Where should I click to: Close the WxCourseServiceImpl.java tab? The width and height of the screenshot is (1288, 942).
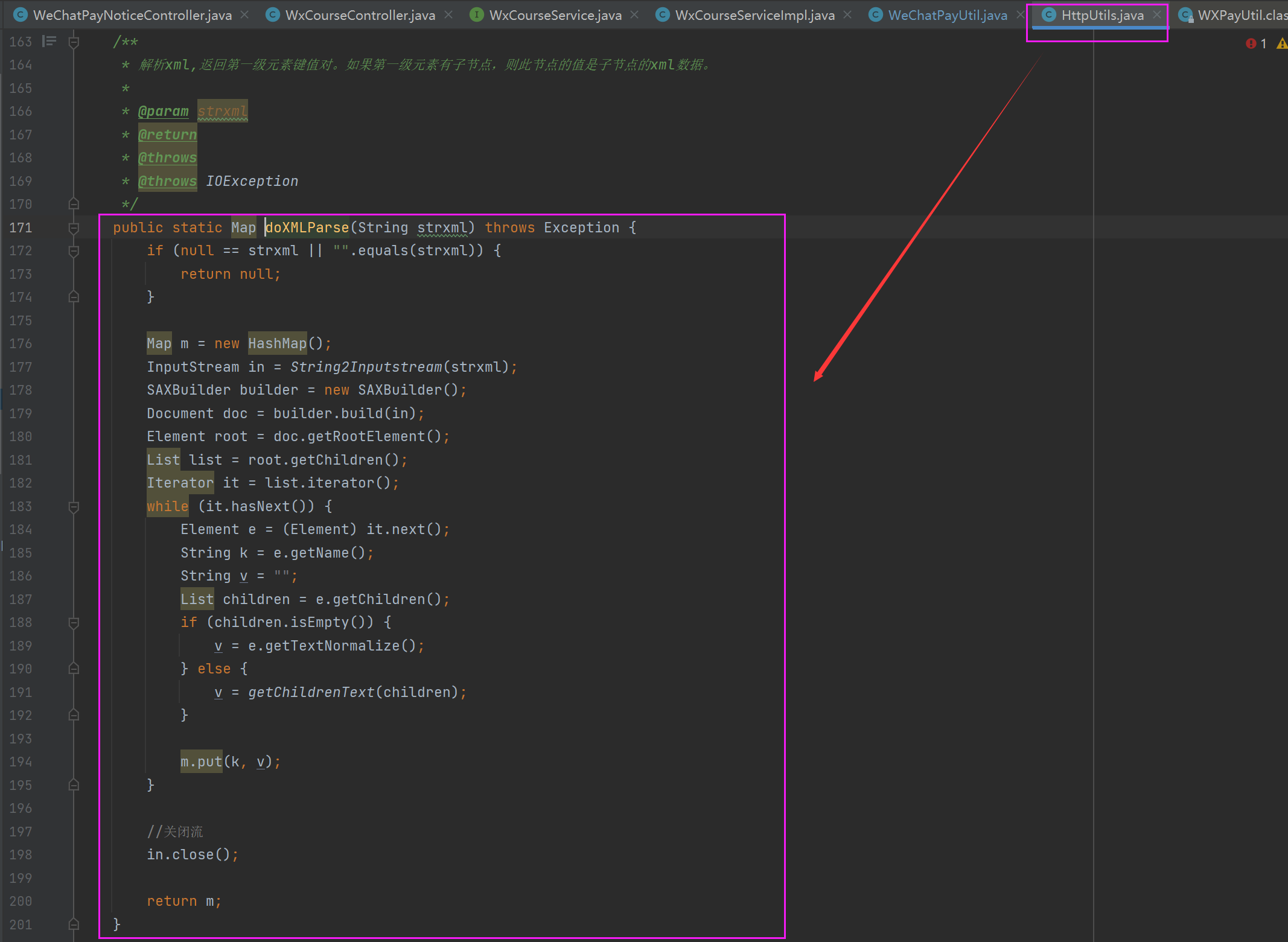[x=847, y=15]
